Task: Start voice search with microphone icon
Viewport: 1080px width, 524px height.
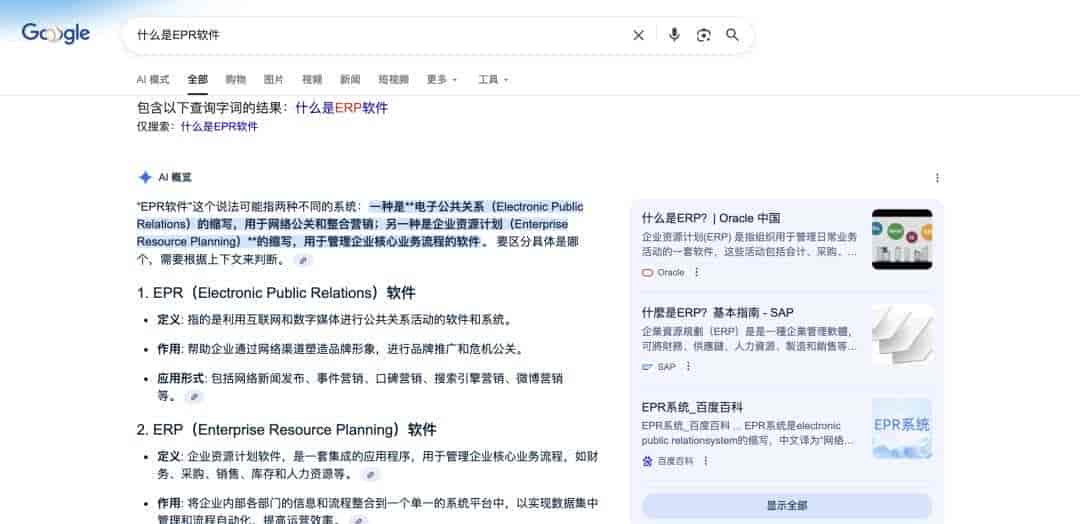Action: 674,34
